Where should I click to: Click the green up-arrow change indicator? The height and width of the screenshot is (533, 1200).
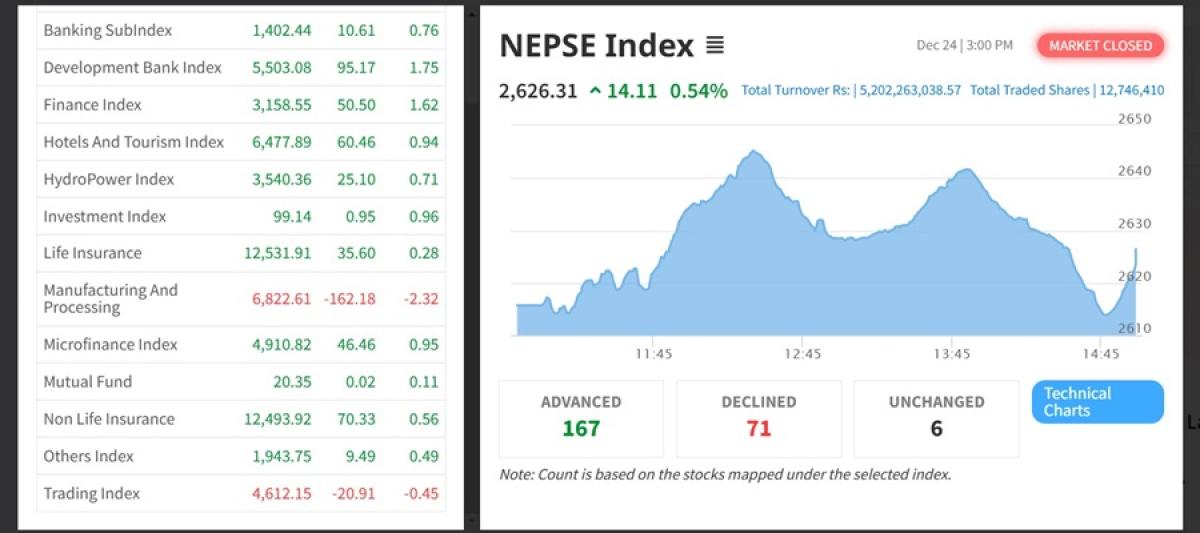[x=596, y=91]
